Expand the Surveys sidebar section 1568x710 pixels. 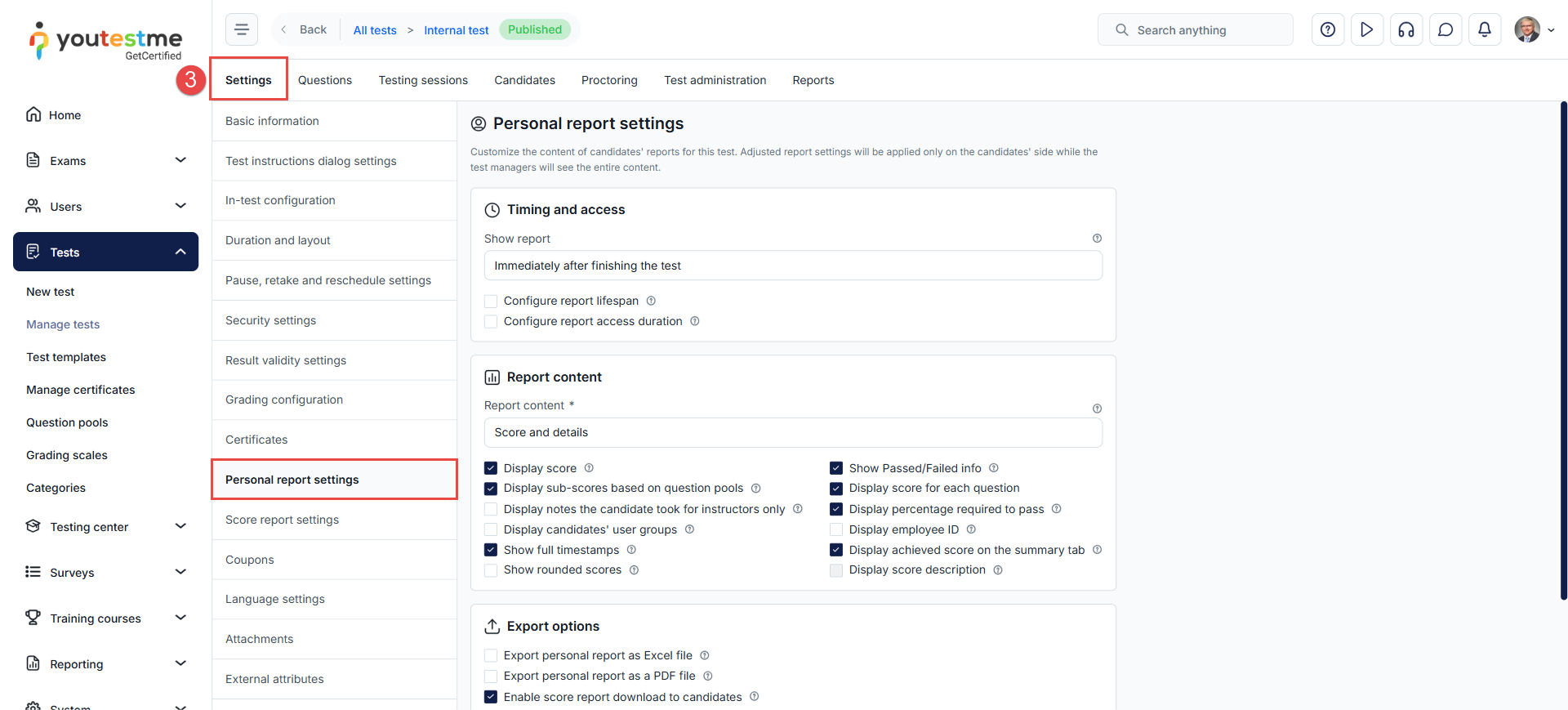pyautogui.click(x=180, y=572)
